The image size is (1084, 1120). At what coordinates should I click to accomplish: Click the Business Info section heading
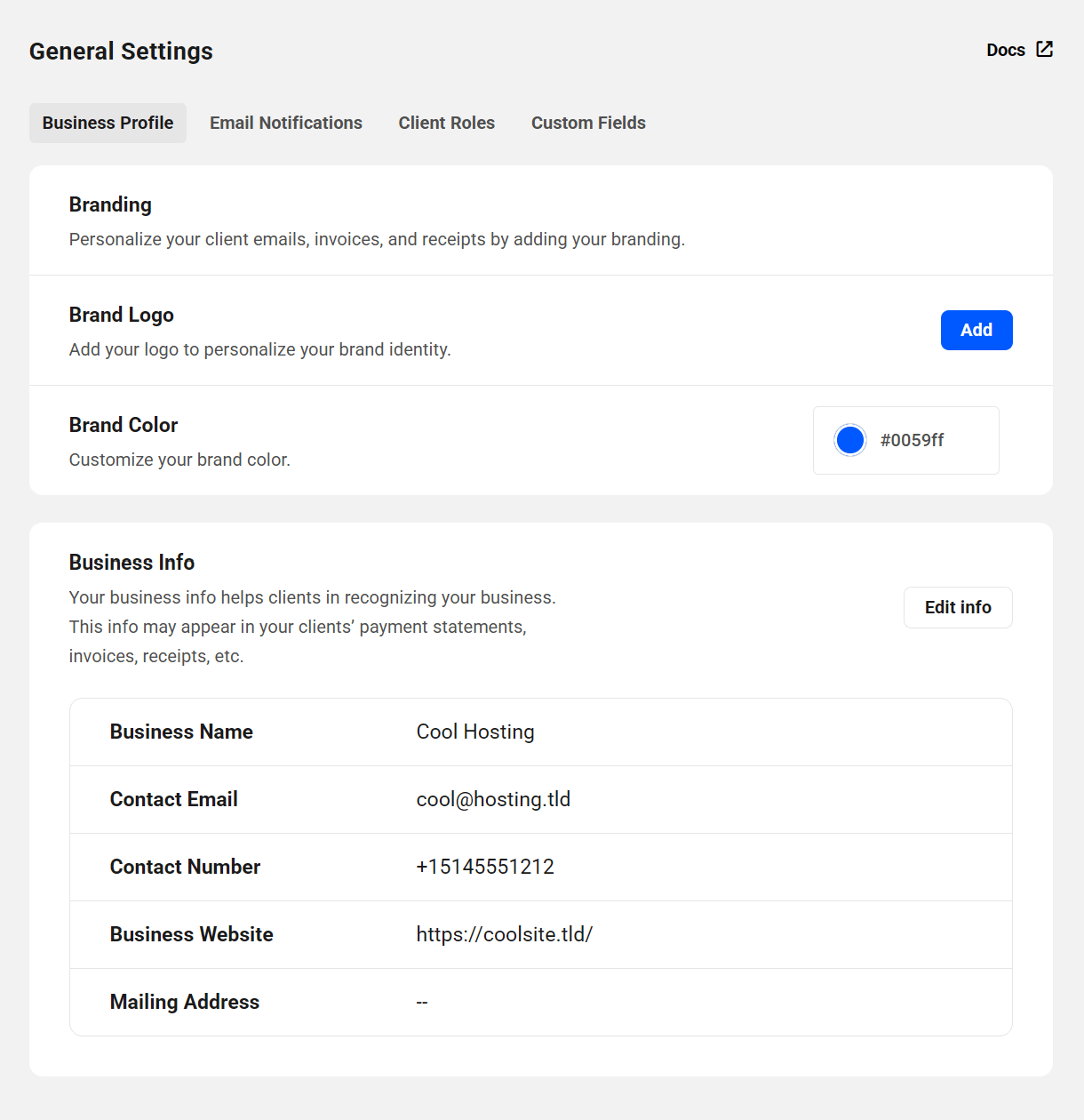pyautogui.click(x=132, y=563)
